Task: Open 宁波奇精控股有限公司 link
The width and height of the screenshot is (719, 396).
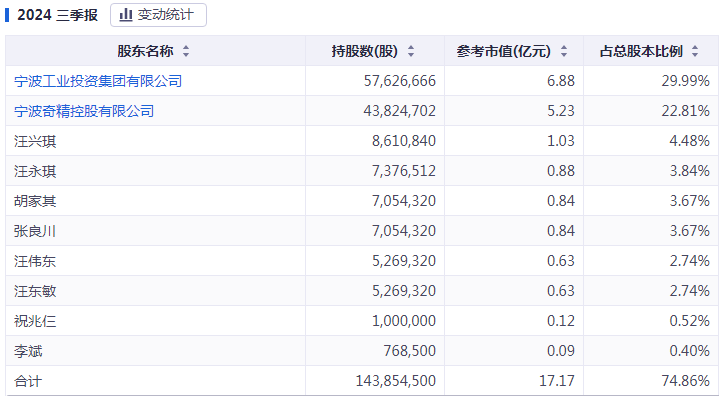Action: tap(84, 111)
